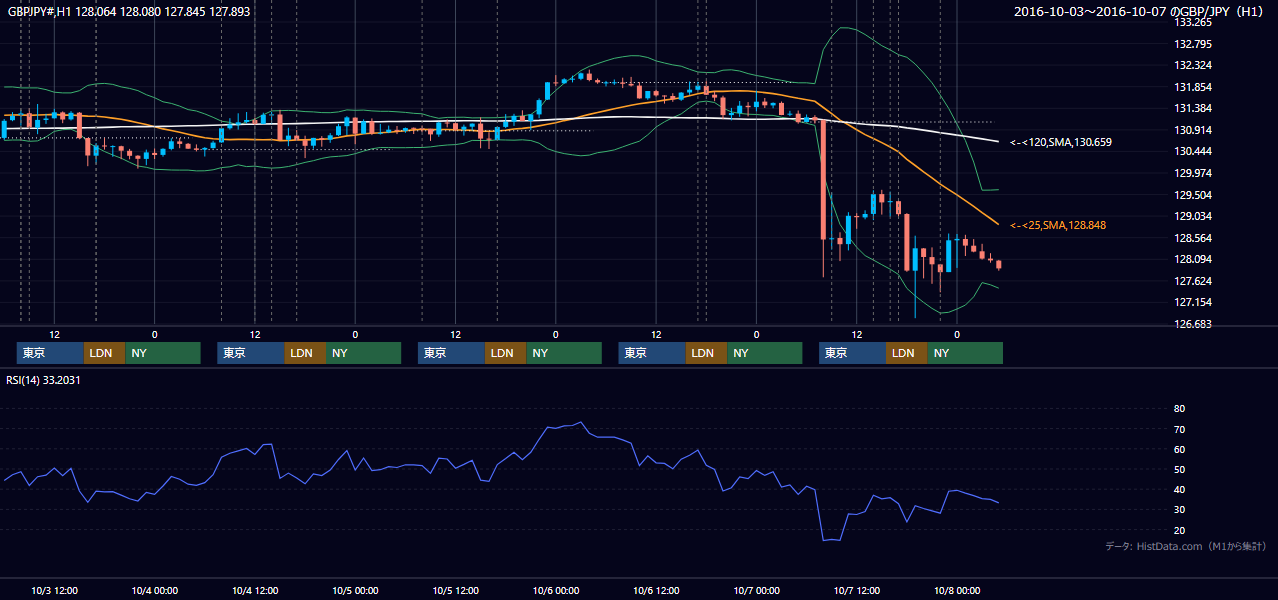Click the 10/4 00:00 date label

[x=155, y=591]
